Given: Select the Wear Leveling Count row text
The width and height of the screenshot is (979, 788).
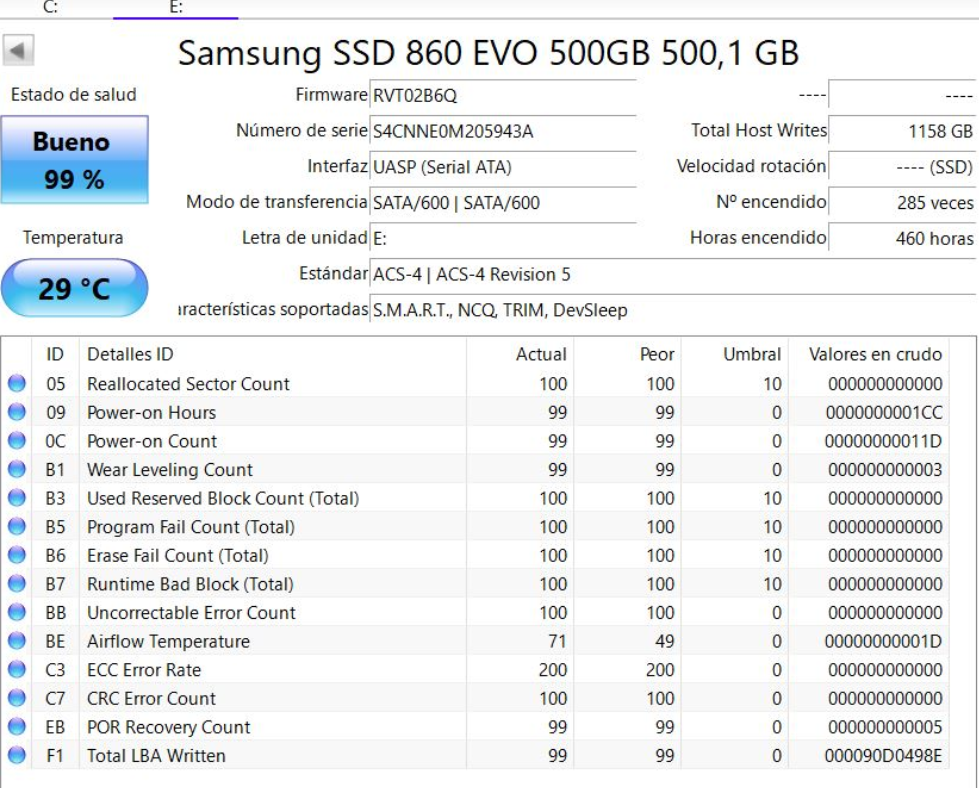Looking at the screenshot, I should pos(170,470).
